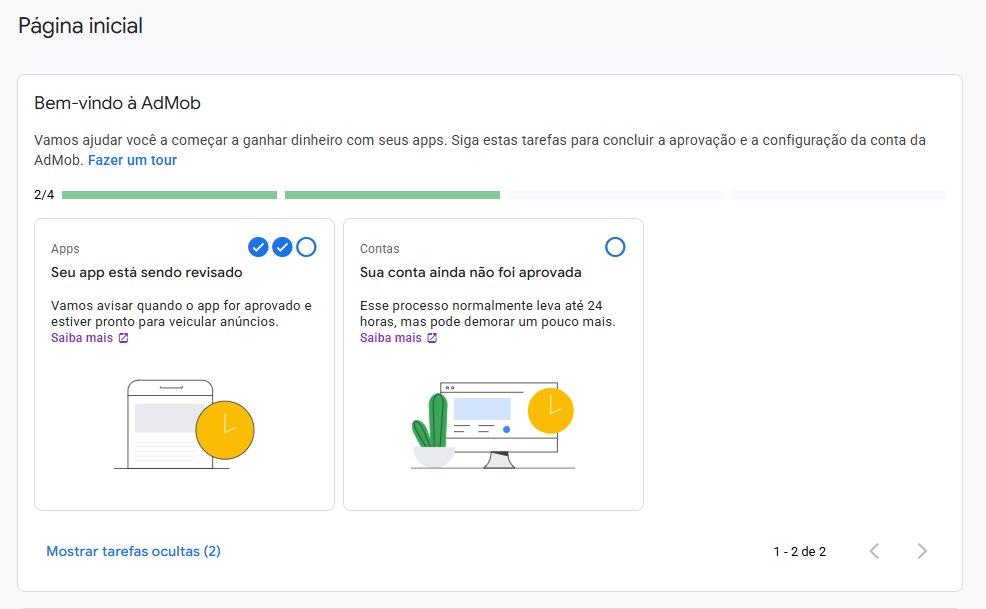
Task: Click the first green progress bar segment
Action: click(170, 195)
